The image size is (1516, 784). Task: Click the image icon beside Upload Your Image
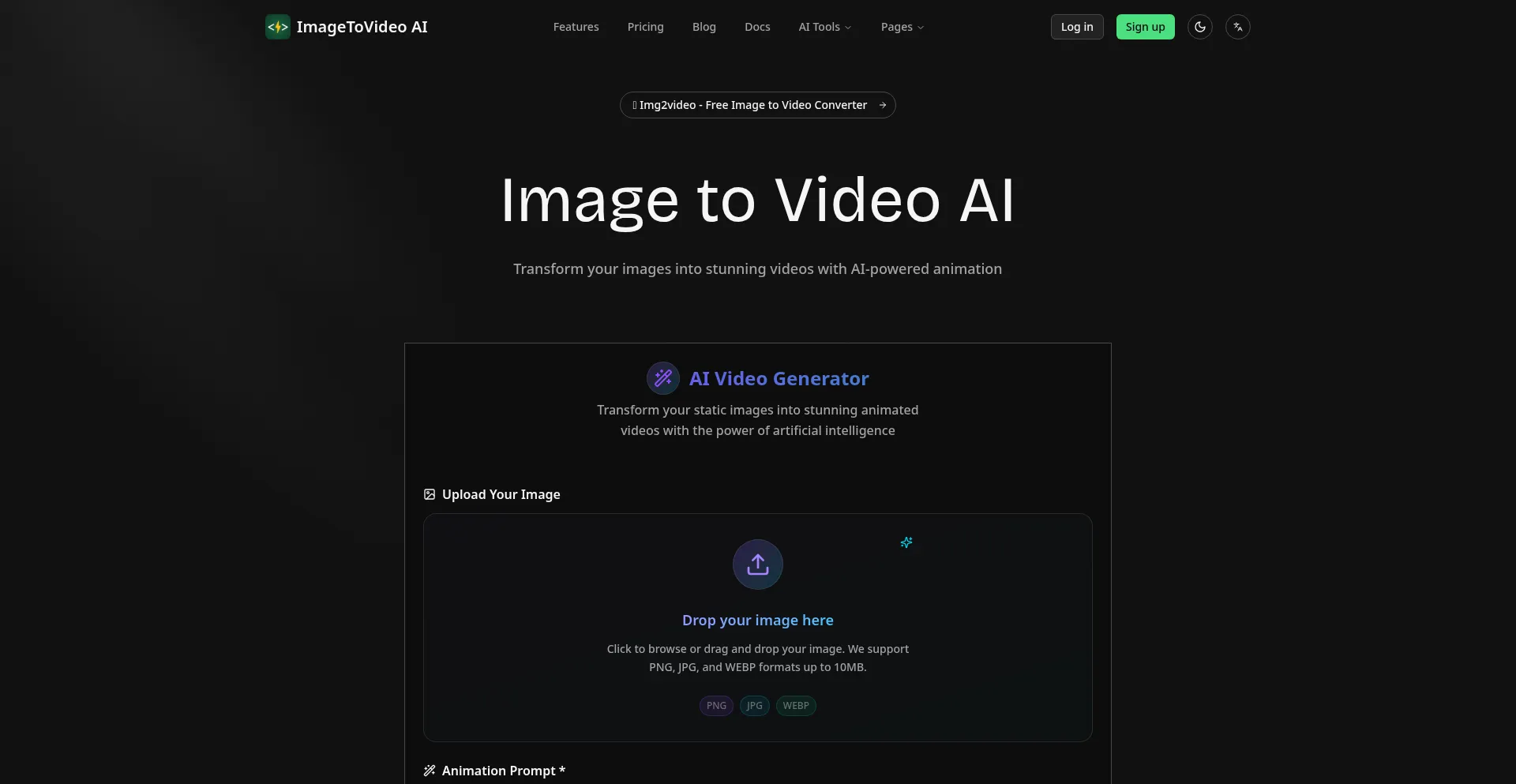pyautogui.click(x=430, y=494)
